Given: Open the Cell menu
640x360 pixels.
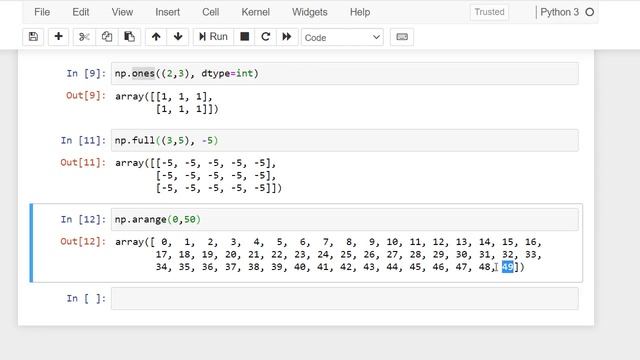Looking at the screenshot, I should point(211,12).
